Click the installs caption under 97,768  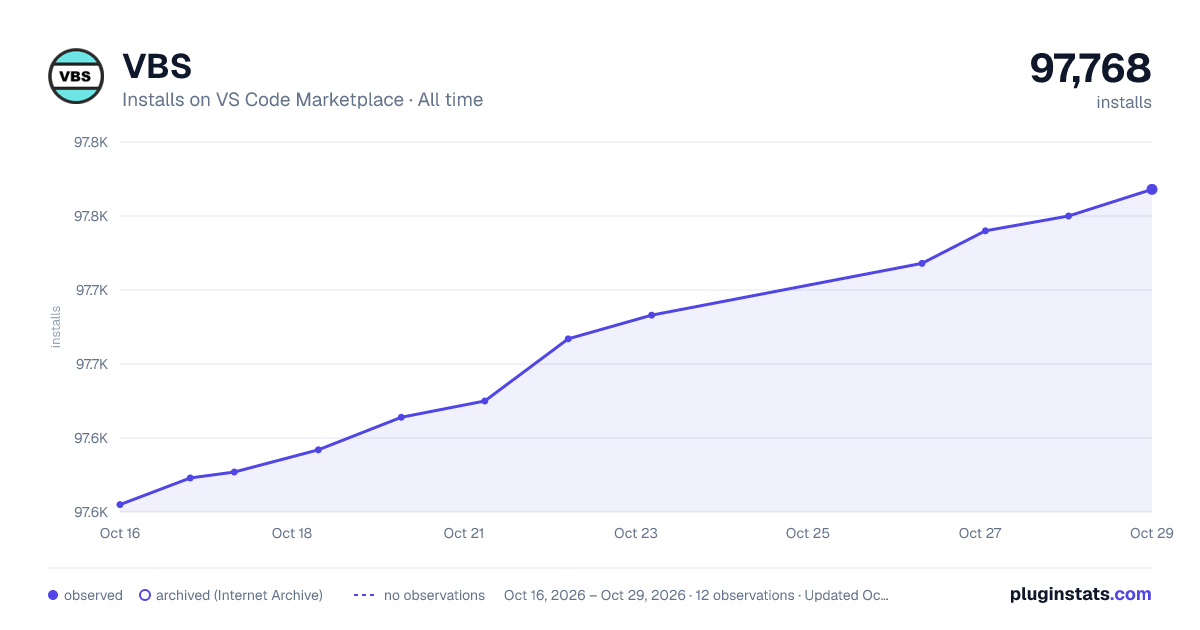[x=1124, y=102]
